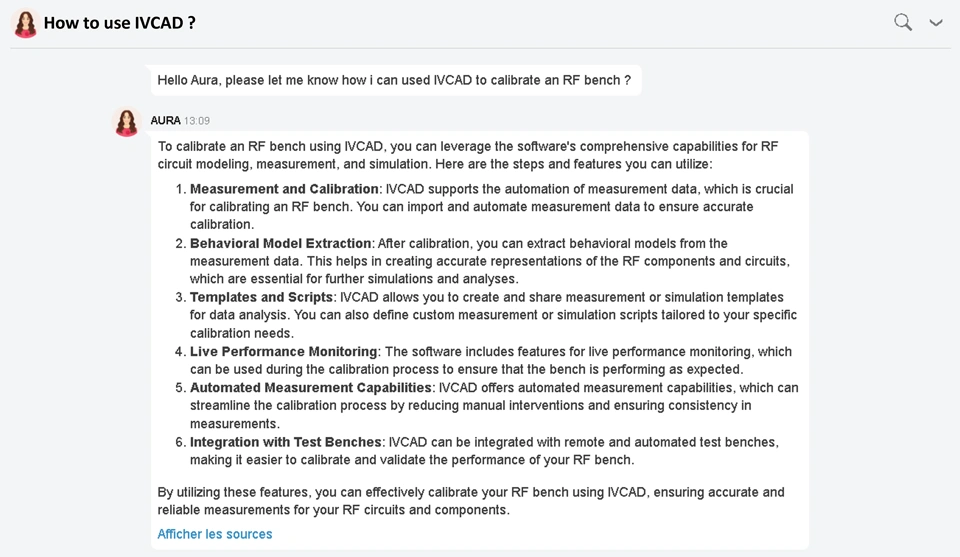
Task: Click the "Behavioral Model Extraction" heading
Action: [281, 243]
